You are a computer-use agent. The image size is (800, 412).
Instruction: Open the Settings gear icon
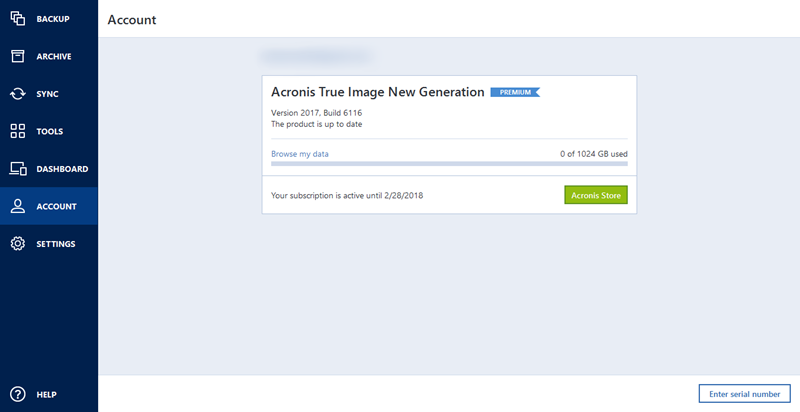tap(17, 244)
